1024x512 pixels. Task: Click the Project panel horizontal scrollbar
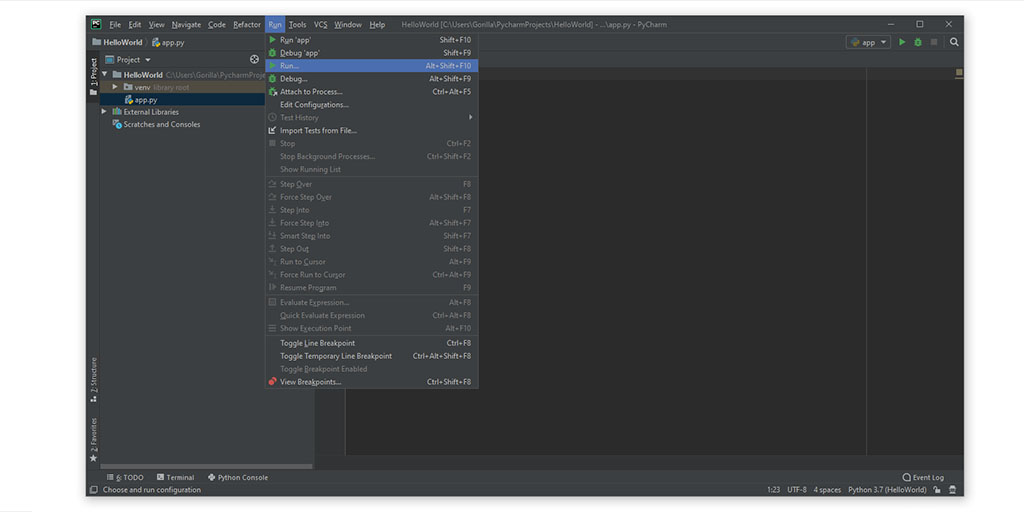click(206, 466)
